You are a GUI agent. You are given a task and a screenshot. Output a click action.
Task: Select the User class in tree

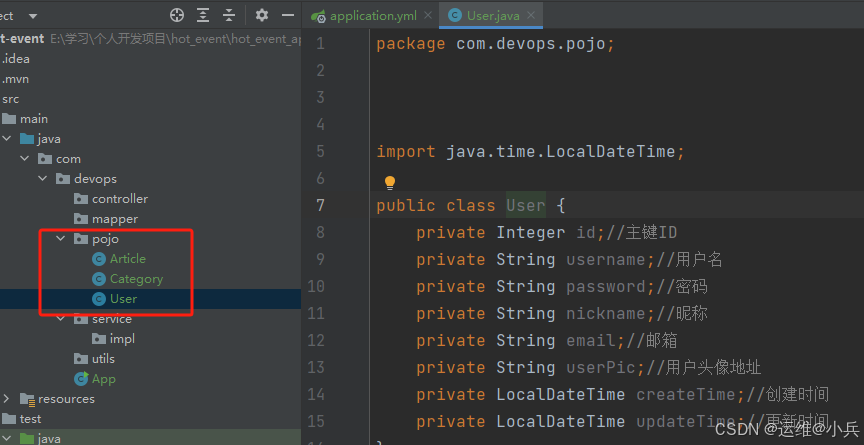tap(123, 299)
